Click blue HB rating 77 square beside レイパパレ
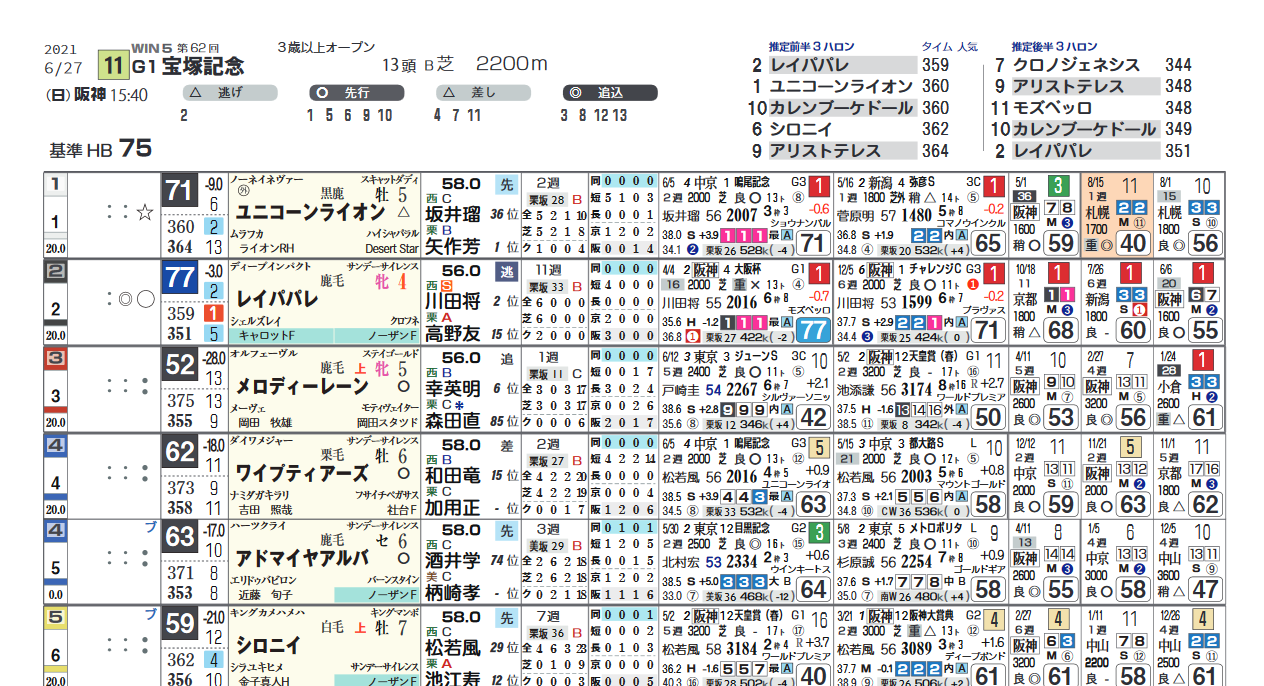 point(180,278)
